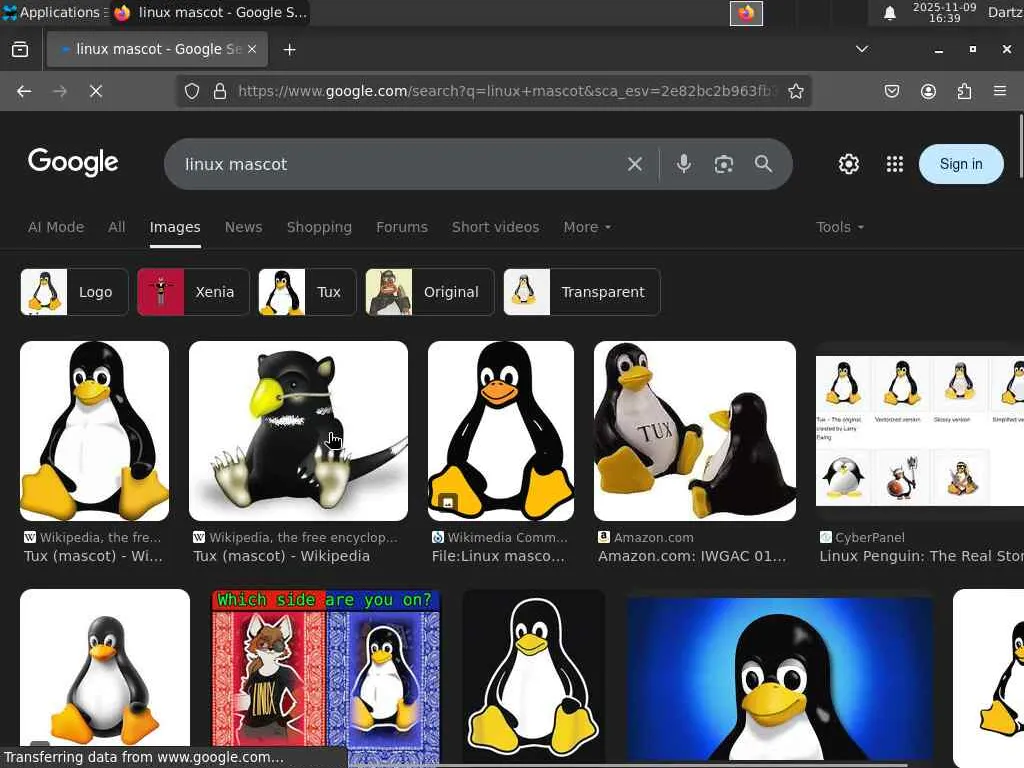Open the Applications menu
The height and width of the screenshot is (768, 1024).
click(54, 12)
